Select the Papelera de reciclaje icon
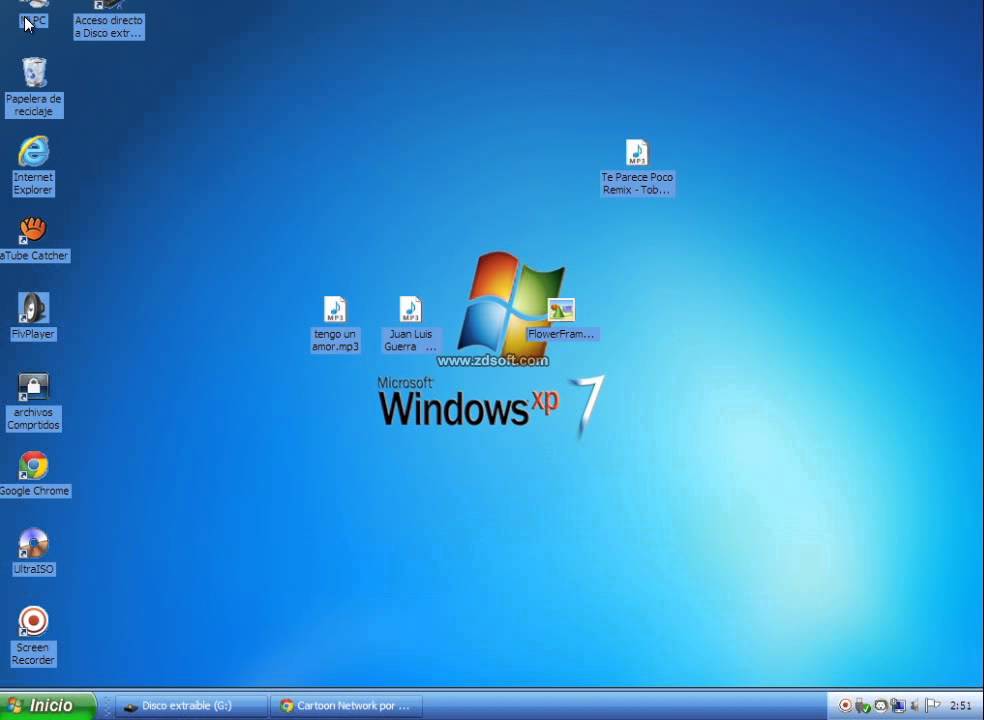 click(x=34, y=74)
